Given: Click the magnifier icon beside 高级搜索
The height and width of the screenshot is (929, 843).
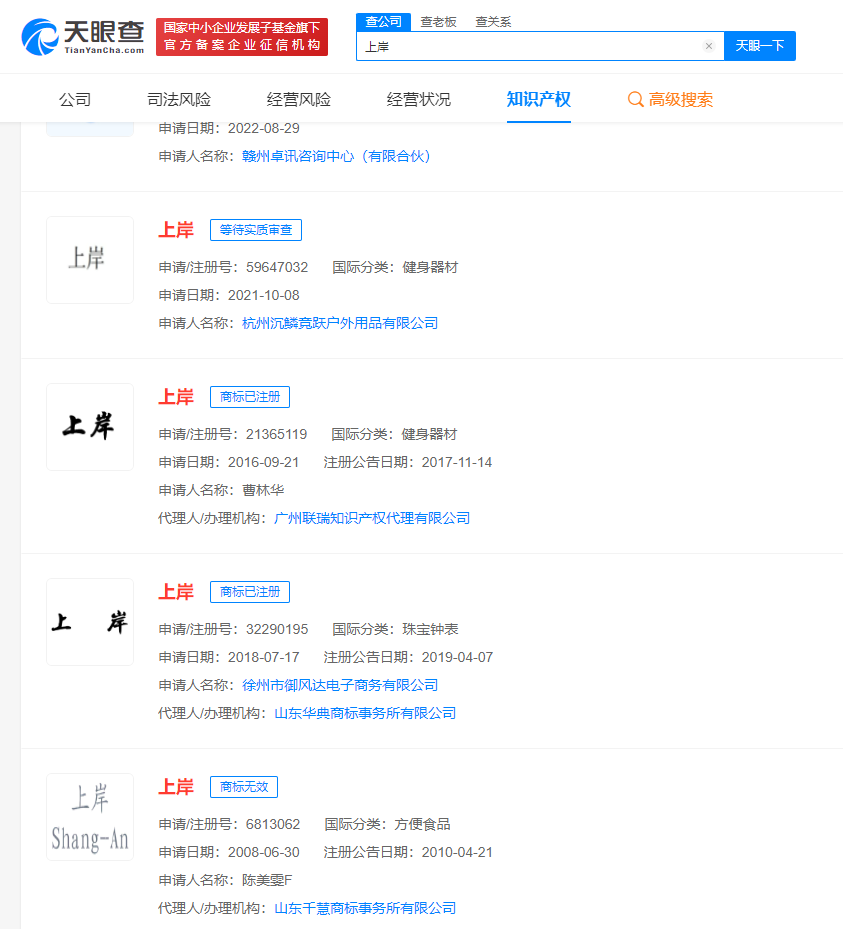Looking at the screenshot, I should tap(635, 100).
